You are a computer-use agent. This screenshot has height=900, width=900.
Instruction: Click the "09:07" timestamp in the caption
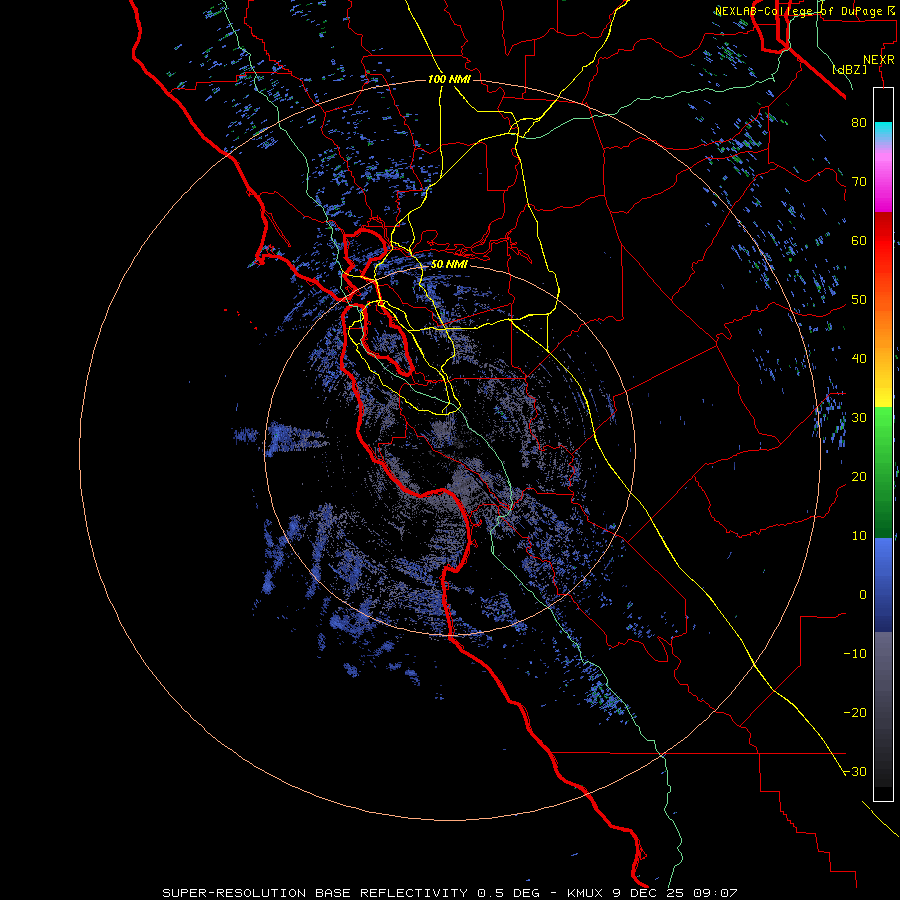coord(715,893)
